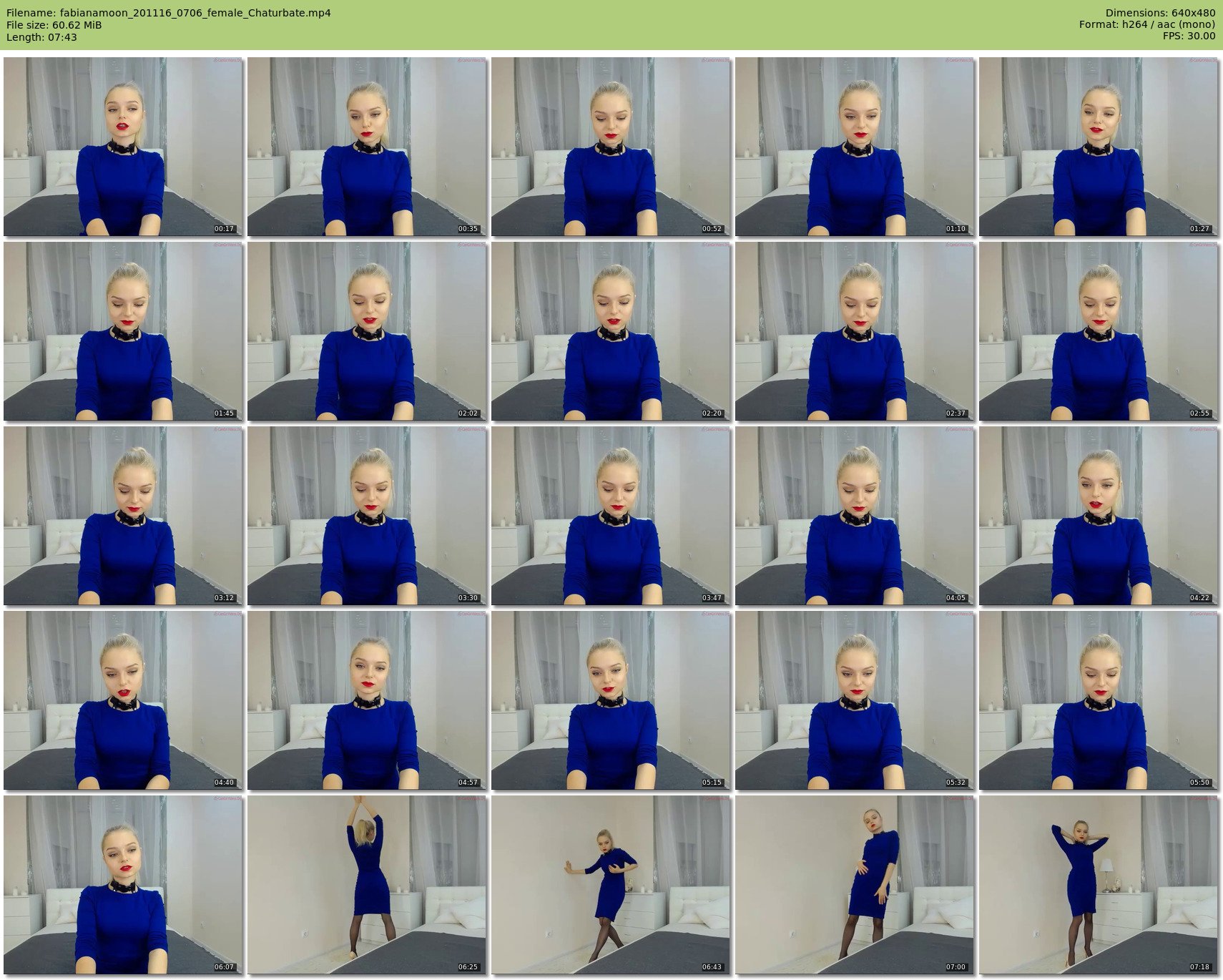Click the frame with timestamp 01:27
The width and height of the screenshot is (1223, 980).
point(1099,147)
